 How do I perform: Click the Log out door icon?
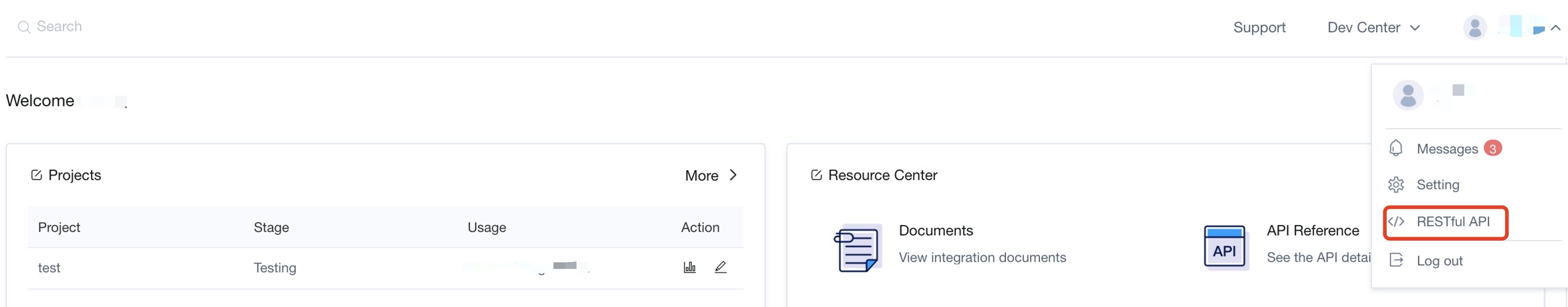(x=1396, y=261)
